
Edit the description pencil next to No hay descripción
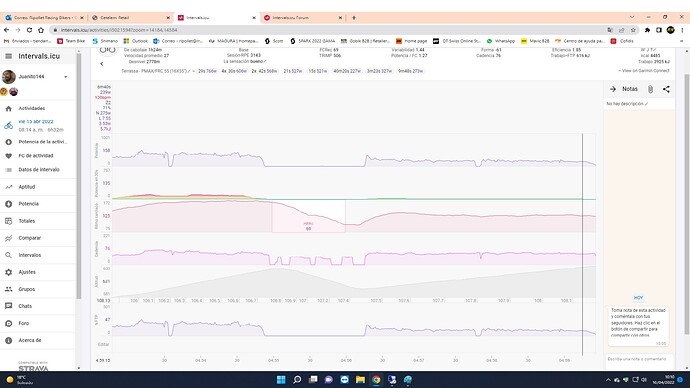pos(646,104)
